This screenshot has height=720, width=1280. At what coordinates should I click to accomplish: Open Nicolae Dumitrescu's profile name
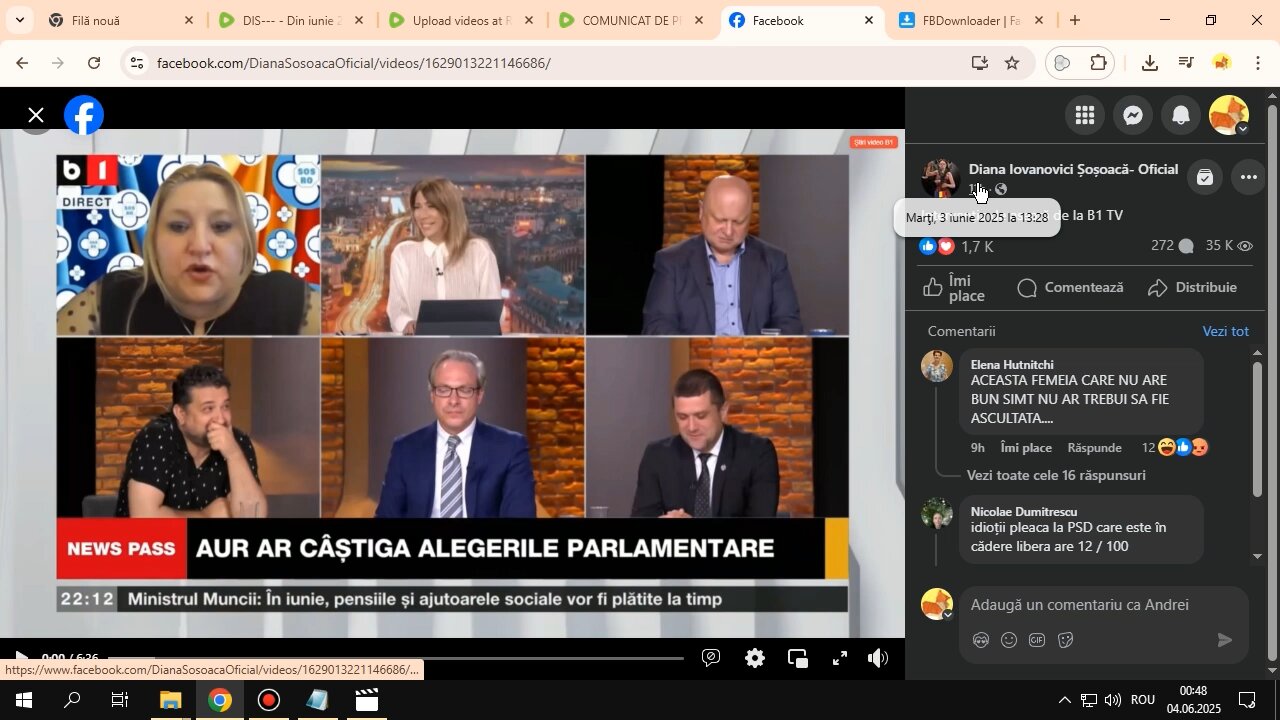pyautogui.click(x=1023, y=511)
